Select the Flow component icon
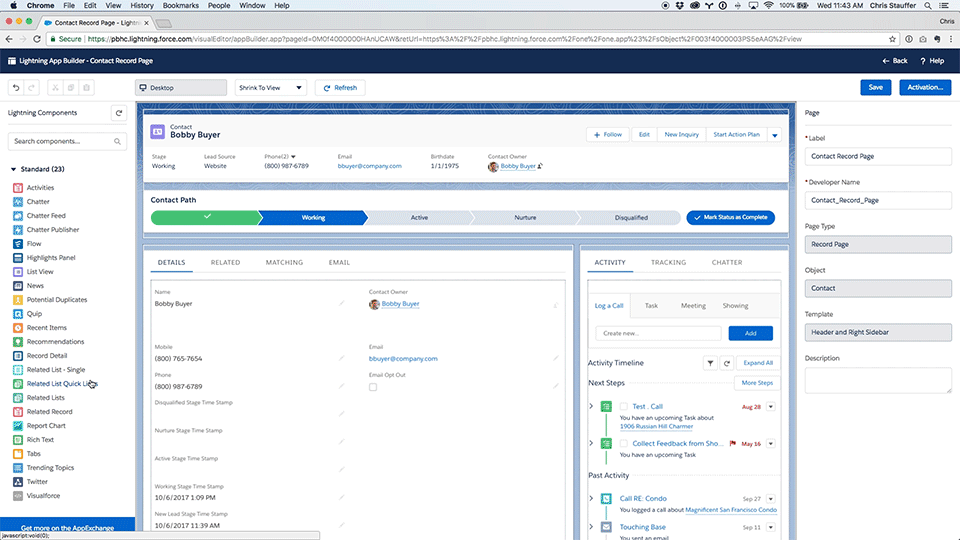Image resolution: width=960 pixels, height=540 pixels. tap(18, 244)
